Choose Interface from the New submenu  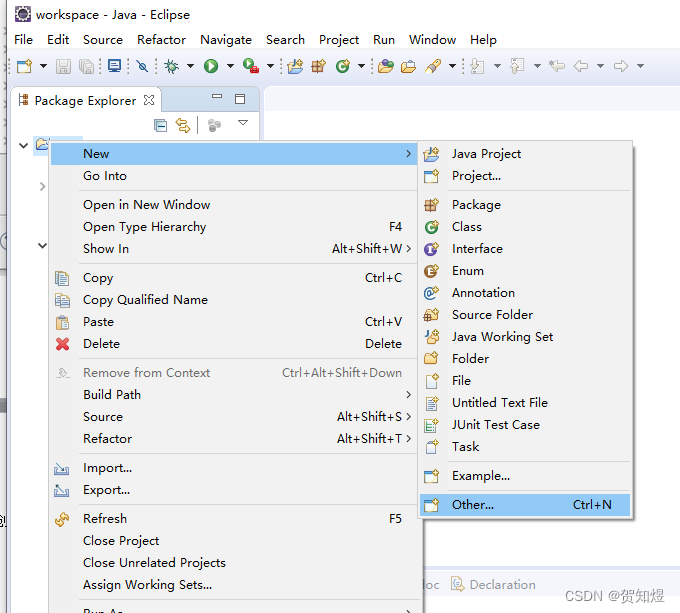[x=525, y=249]
